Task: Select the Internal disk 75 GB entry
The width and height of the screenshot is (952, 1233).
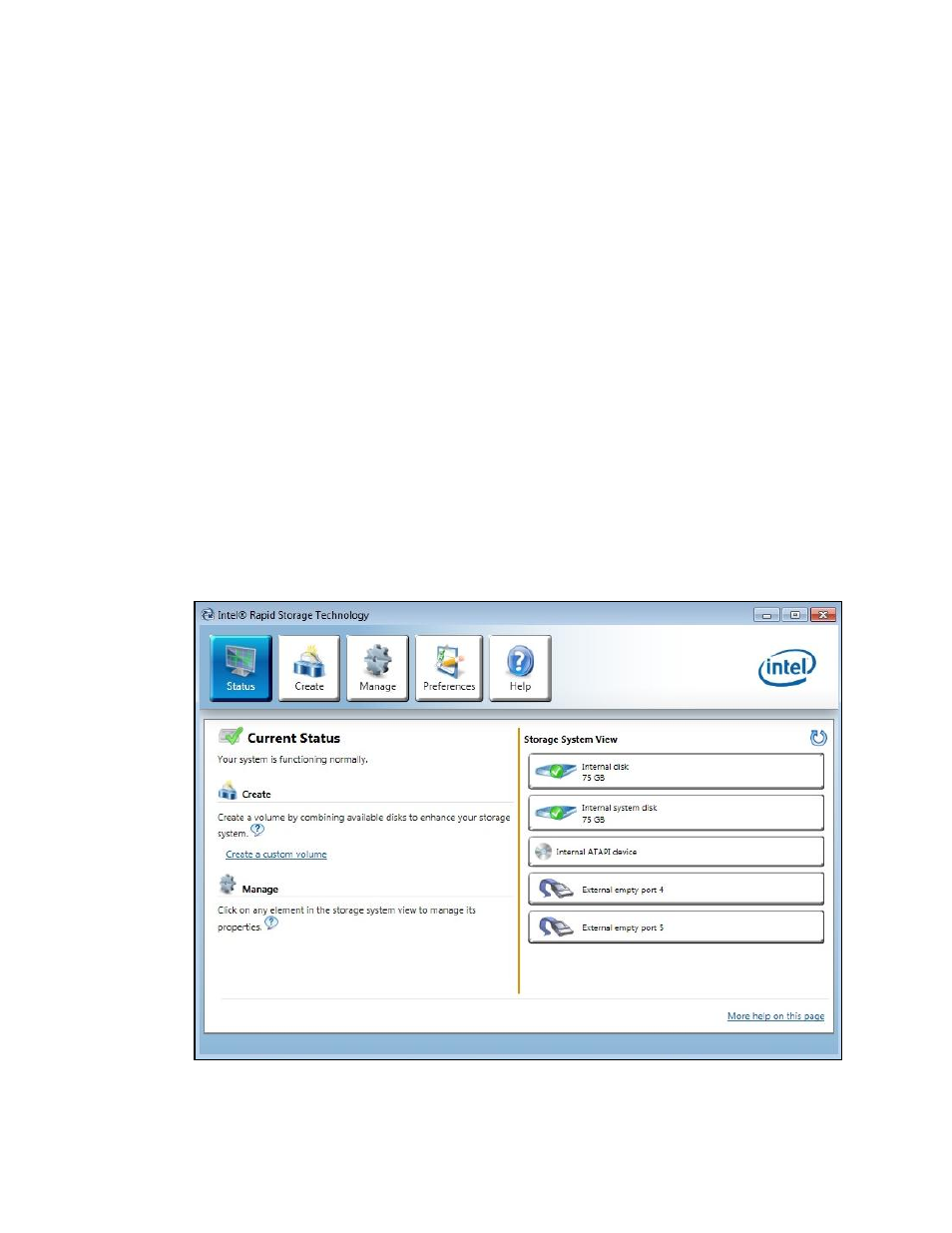Action: tap(676, 772)
